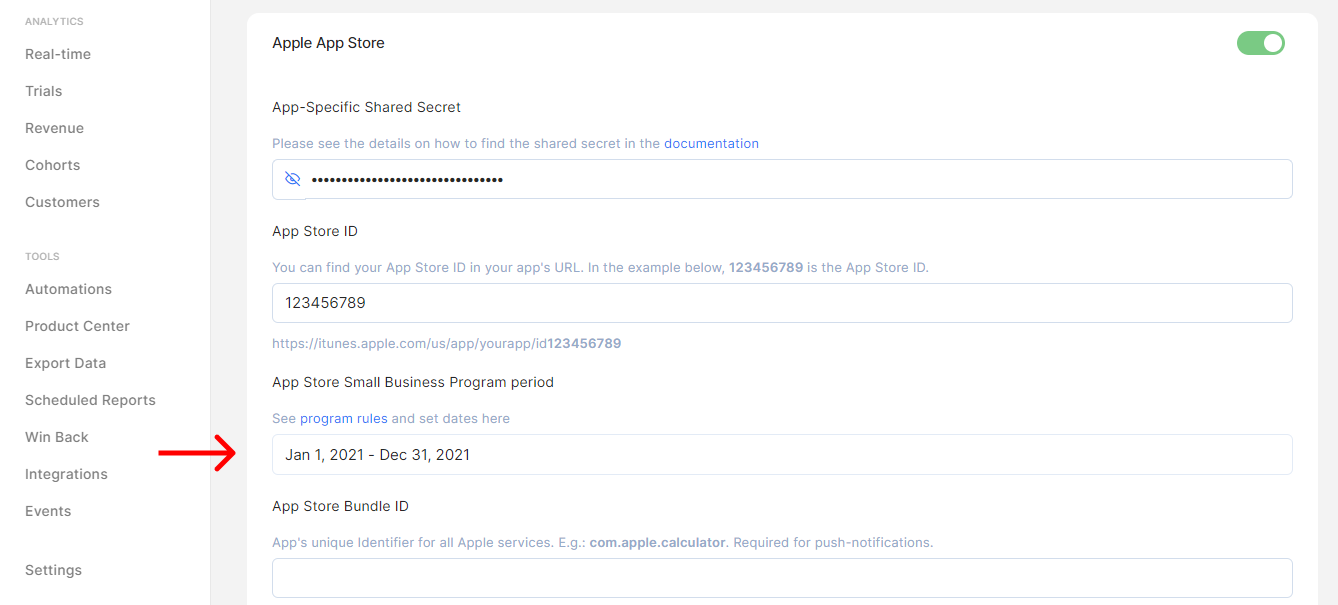Open Trials in the sidebar
This screenshot has width=1338, height=605.
[44, 91]
